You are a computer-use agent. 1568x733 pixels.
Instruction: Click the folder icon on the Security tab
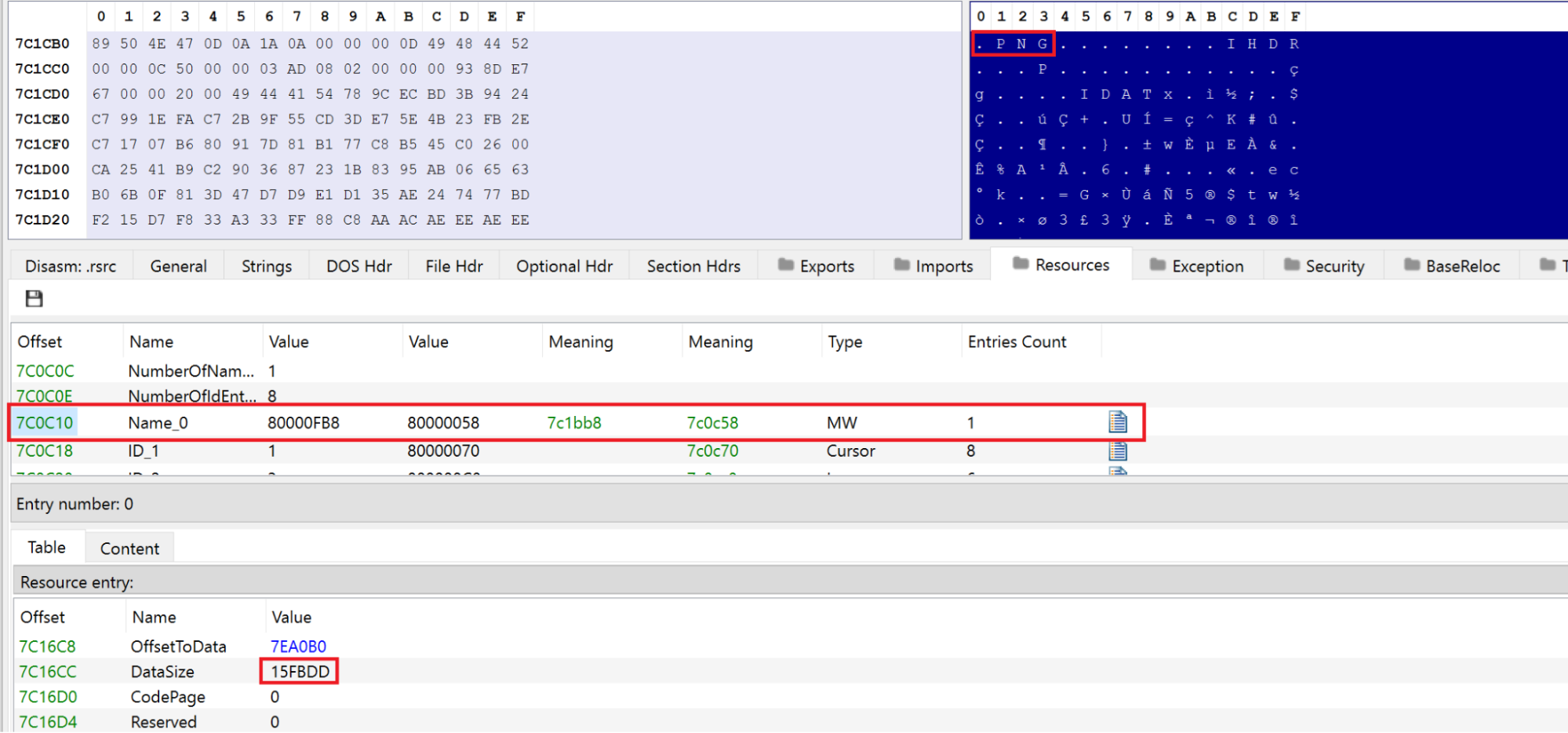coord(1292,265)
